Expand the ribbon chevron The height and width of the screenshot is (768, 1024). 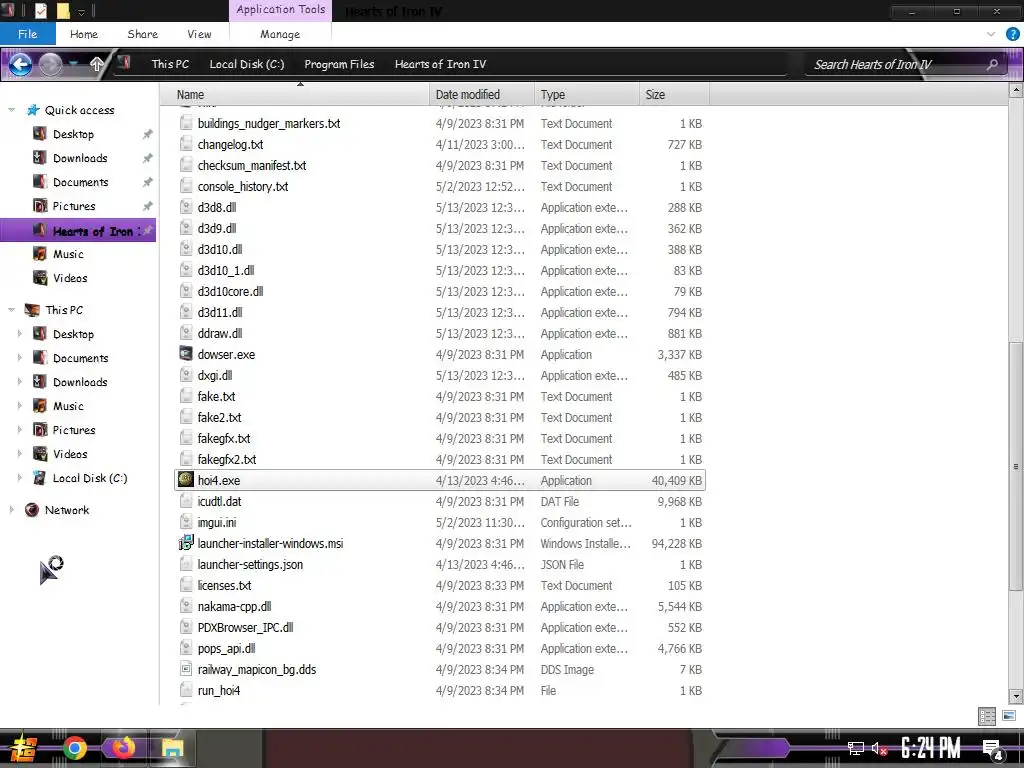991,34
